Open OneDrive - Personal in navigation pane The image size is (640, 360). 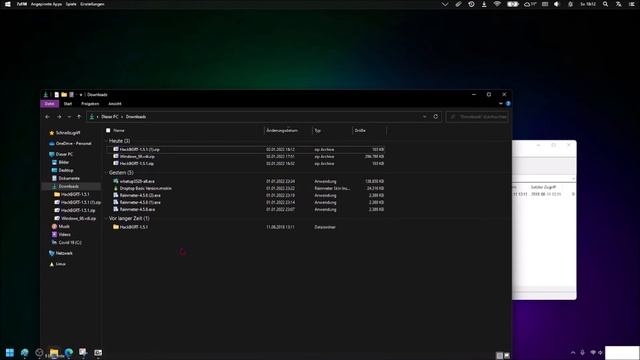(70, 144)
